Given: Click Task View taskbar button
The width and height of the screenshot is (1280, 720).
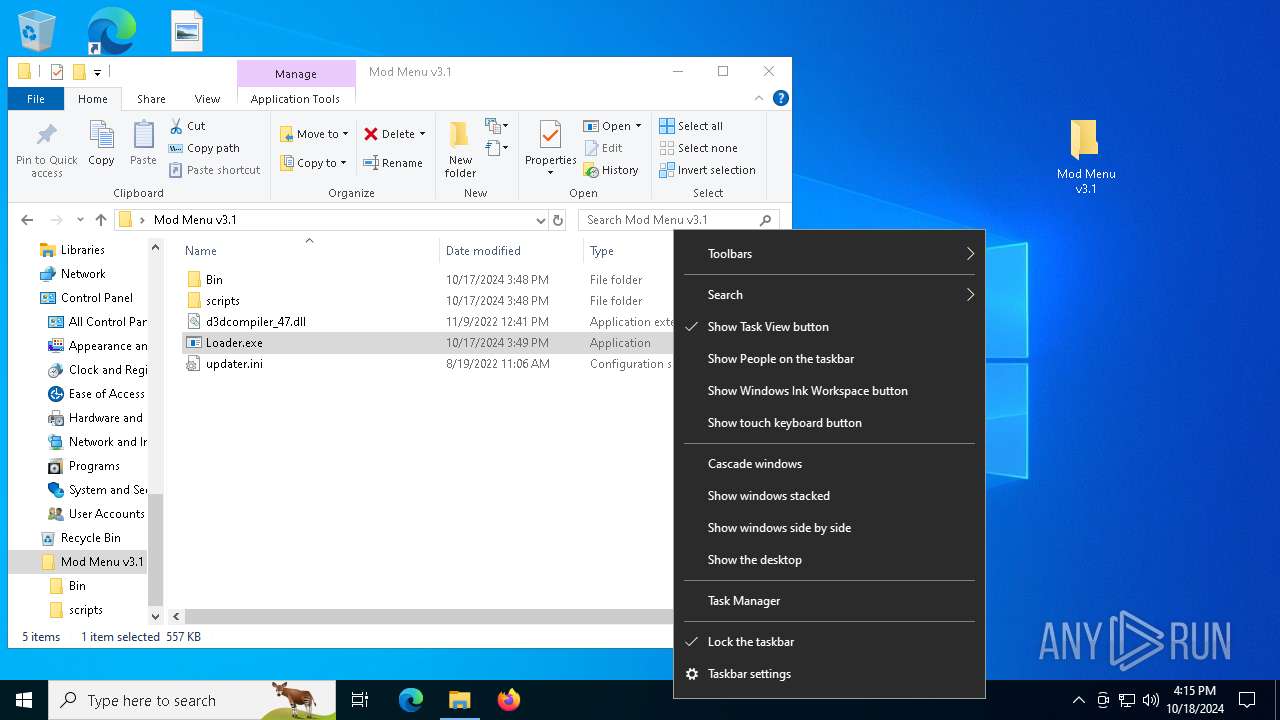Looking at the screenshot, I should (360, 700).
